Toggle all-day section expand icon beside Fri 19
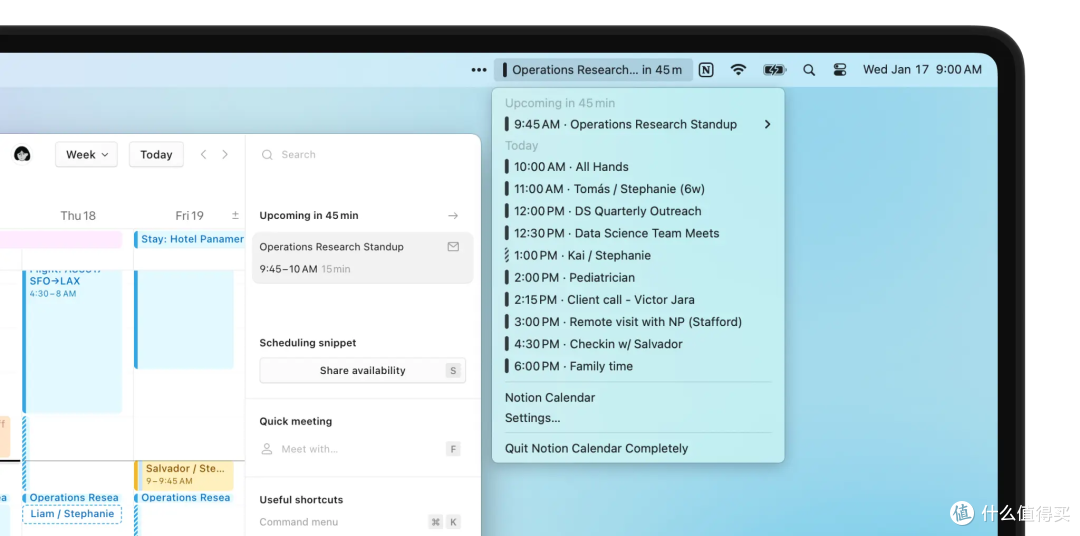 tap(235, 216)
